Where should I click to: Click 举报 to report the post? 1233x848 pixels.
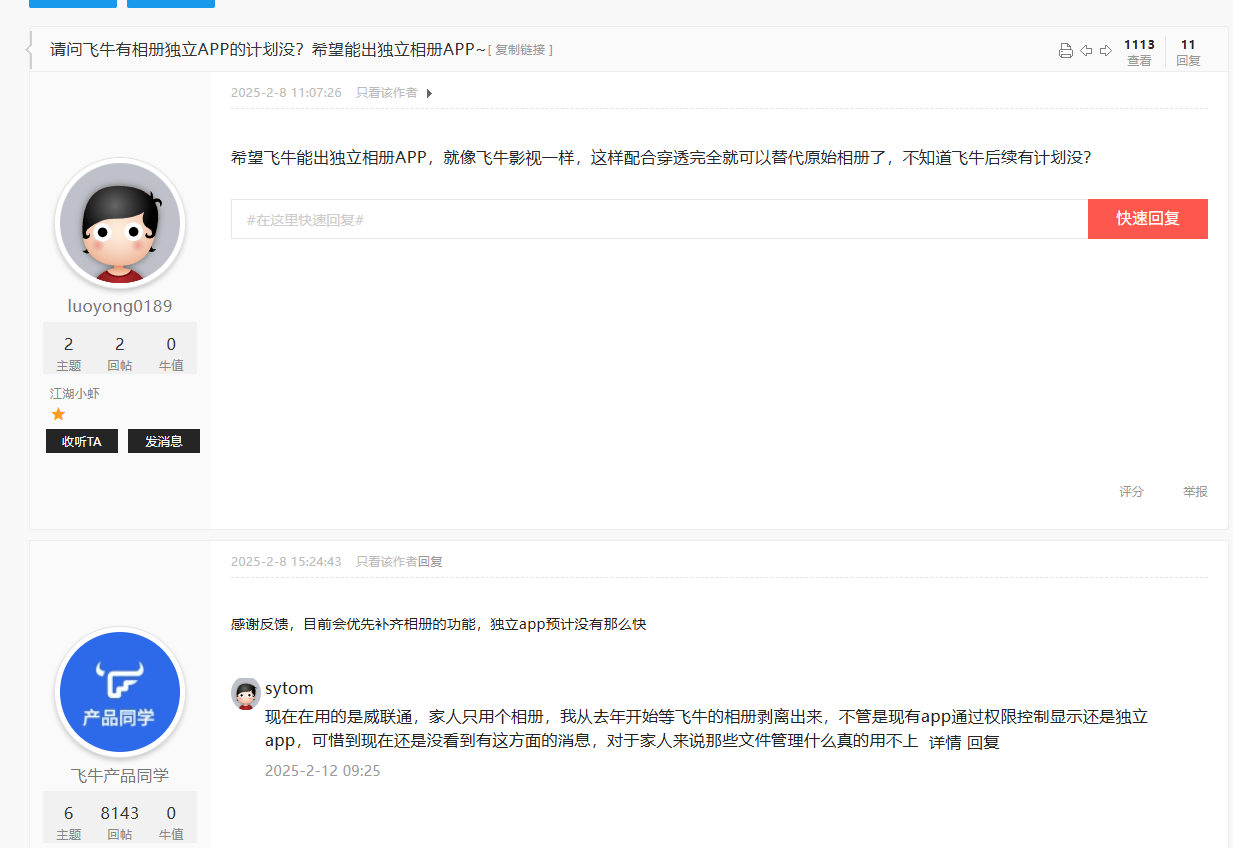coord(1195,492)
